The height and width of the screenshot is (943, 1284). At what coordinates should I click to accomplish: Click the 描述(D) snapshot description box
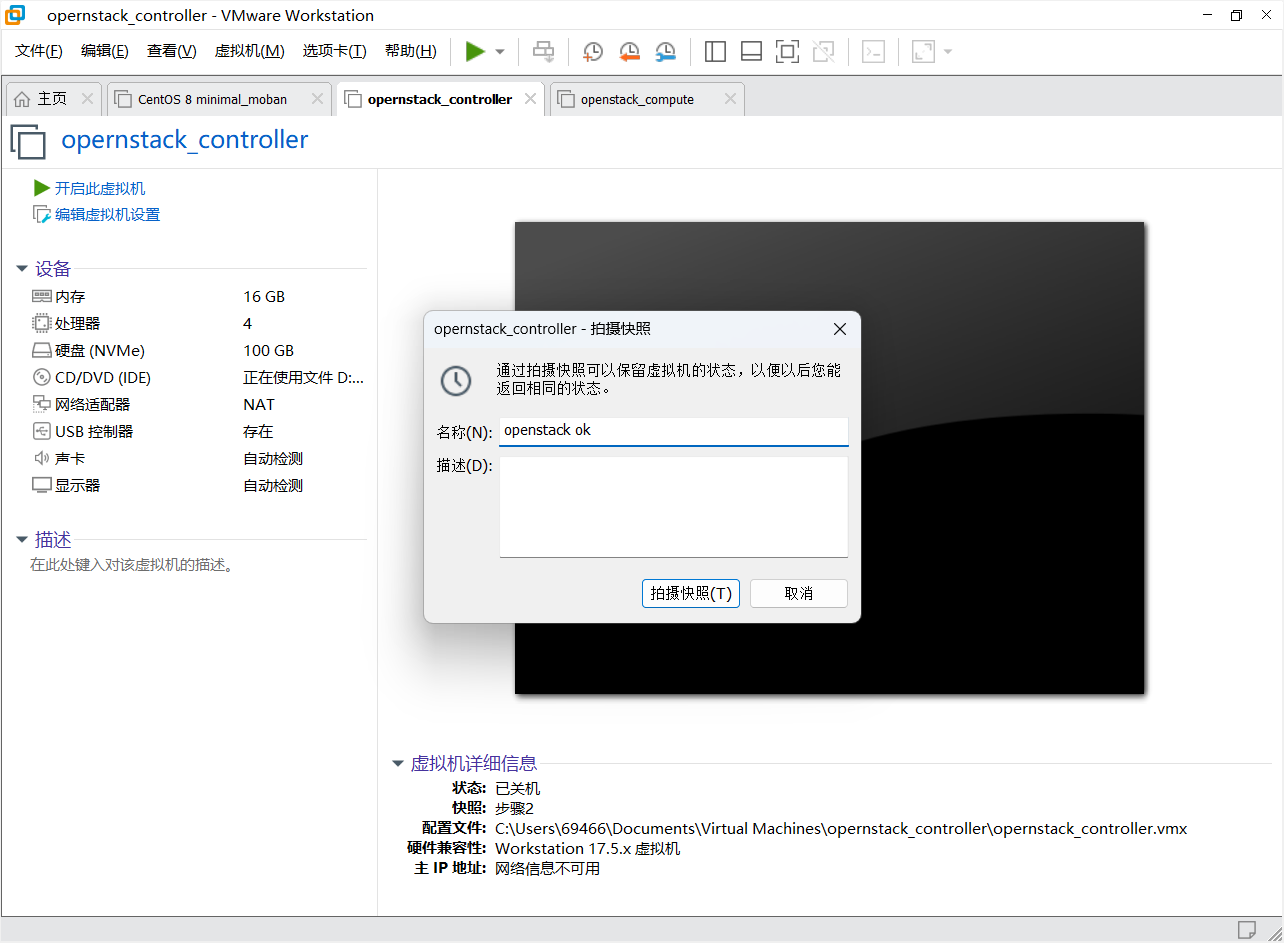673,507
